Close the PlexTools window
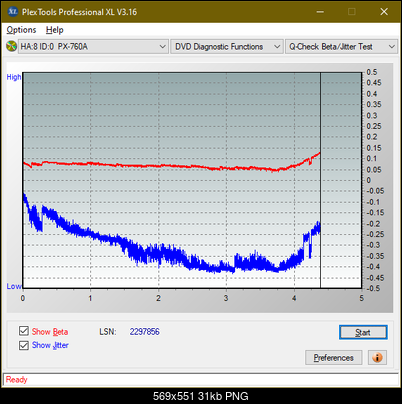402x404 pixels. [384, 12]
